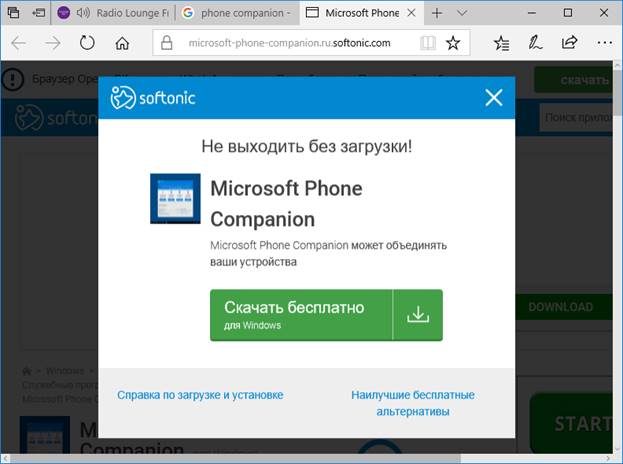
Task: Go forward with the forward arrow
Action: 53,43
